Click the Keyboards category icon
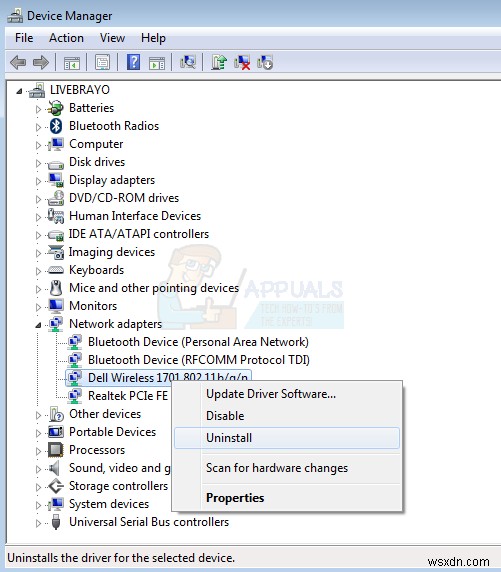 [56, 270]
